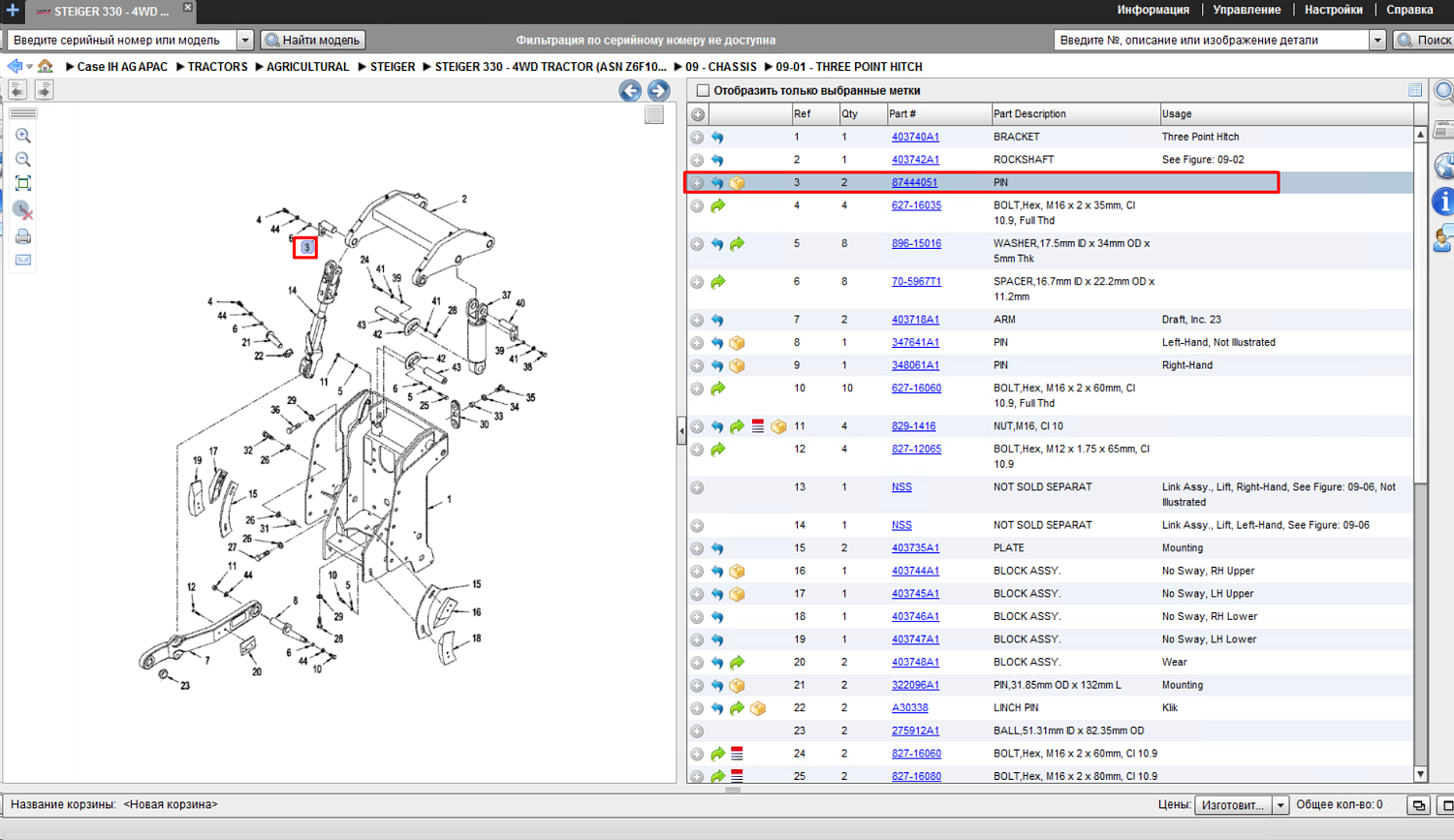This screenshot has width=1454, height=840.
Task: Zoom in on the parts diagram
Action: click(x=23, y=137)
